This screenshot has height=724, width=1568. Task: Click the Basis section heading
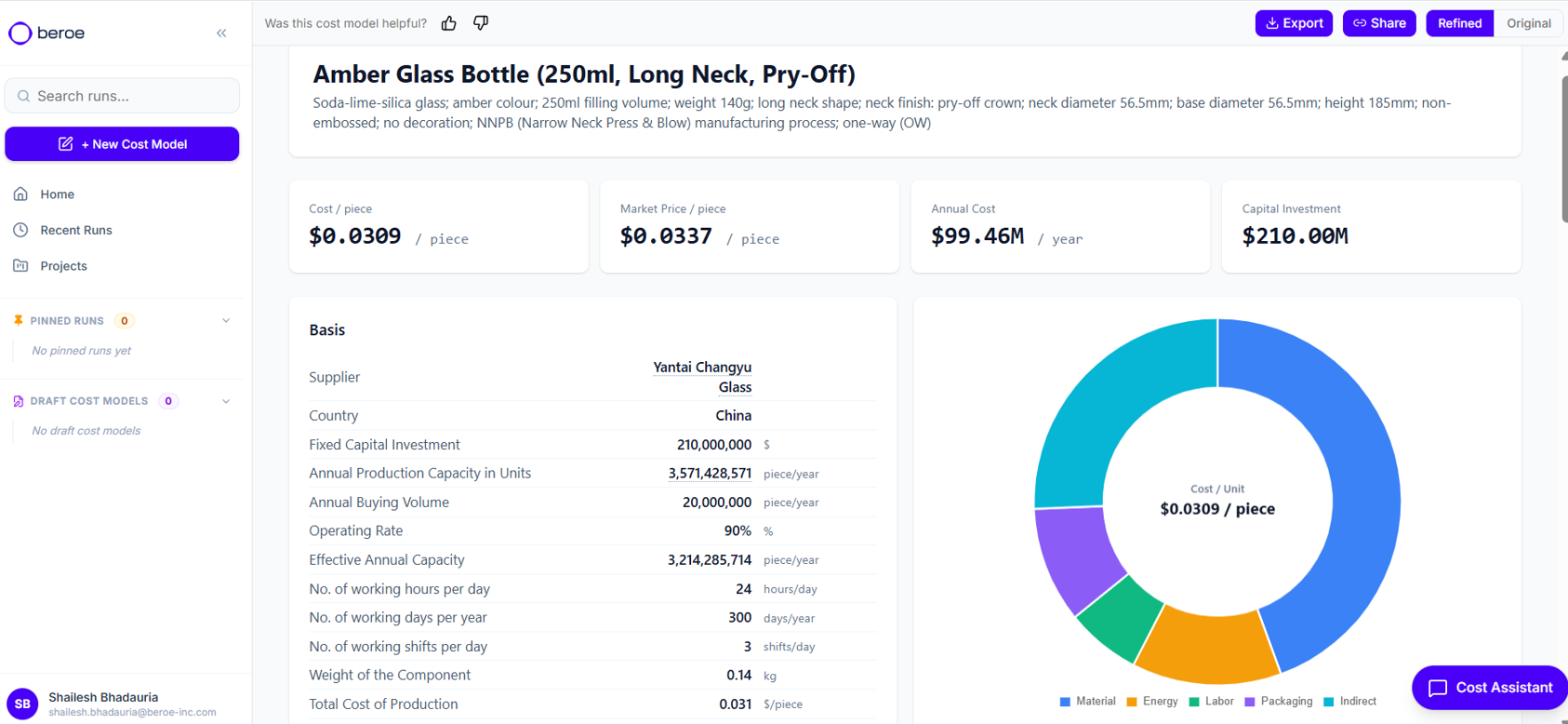tap(327, 330)
